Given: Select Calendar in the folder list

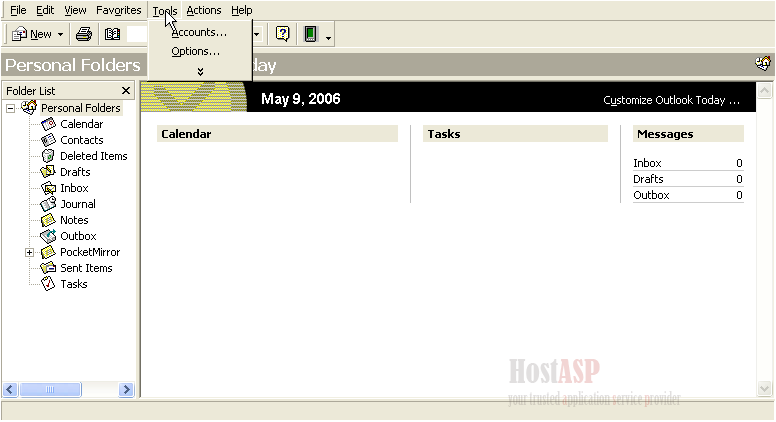Looking at the screenshot, I should [82, 124].
